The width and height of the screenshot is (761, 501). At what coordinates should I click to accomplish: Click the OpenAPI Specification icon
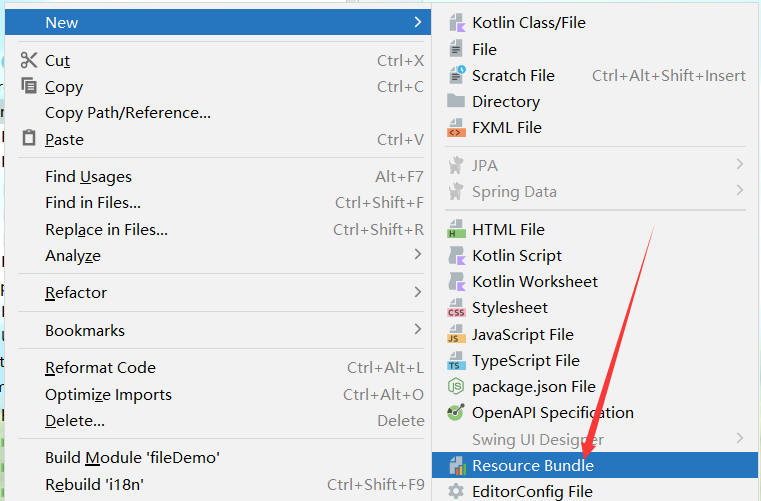coord(456,413)
